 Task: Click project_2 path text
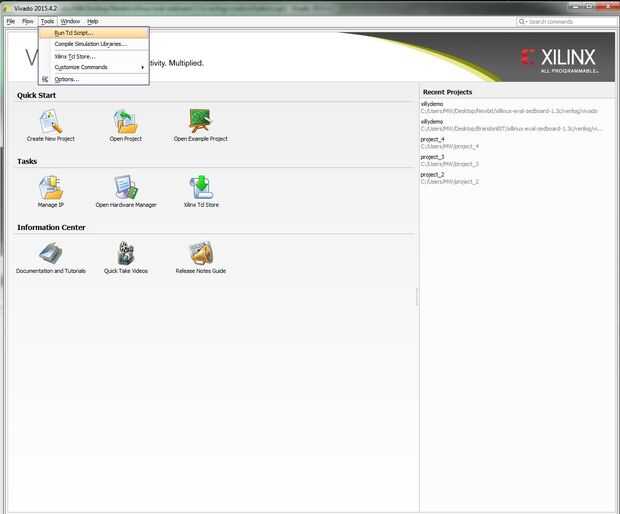(x=450, y=182)
